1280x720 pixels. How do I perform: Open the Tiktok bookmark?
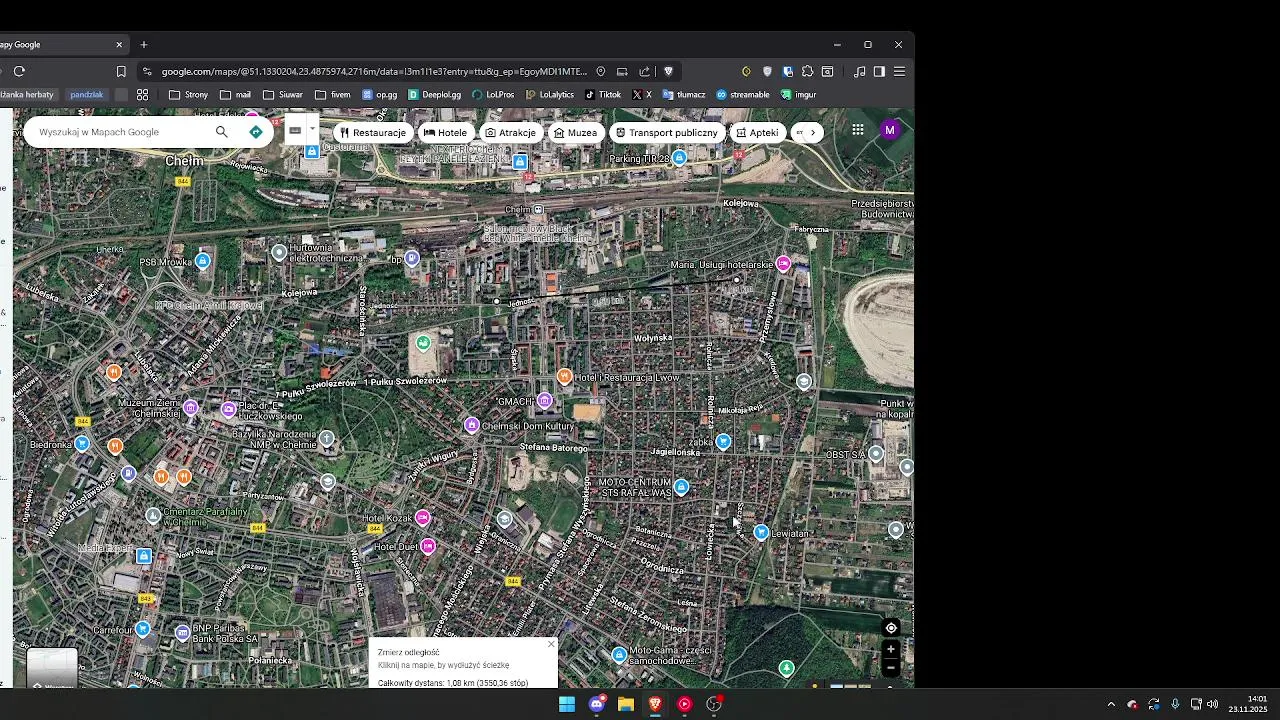603,95
